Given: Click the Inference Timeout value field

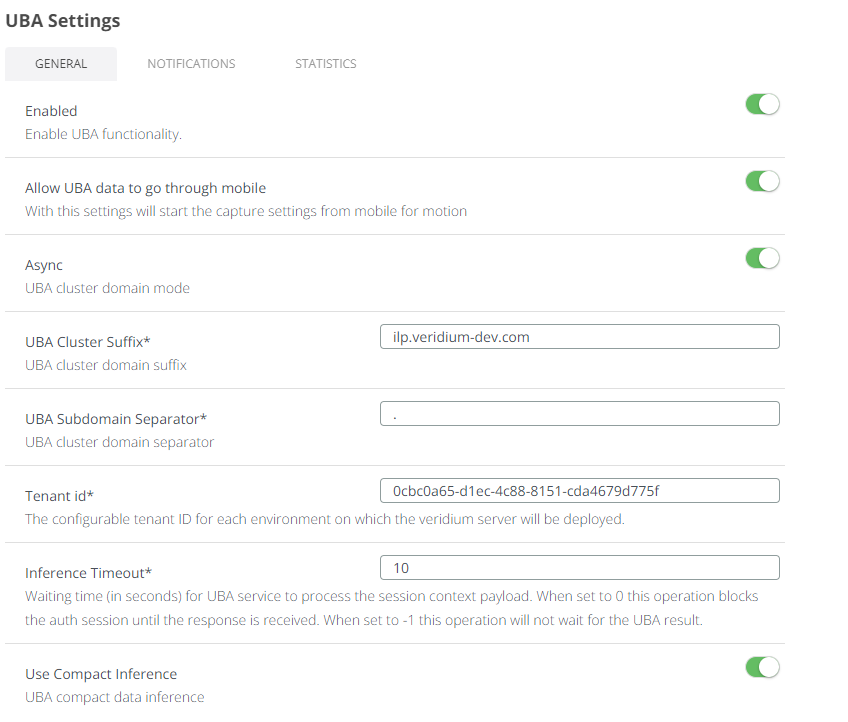Looking at the screenshot, I should (x=580, y=567).
